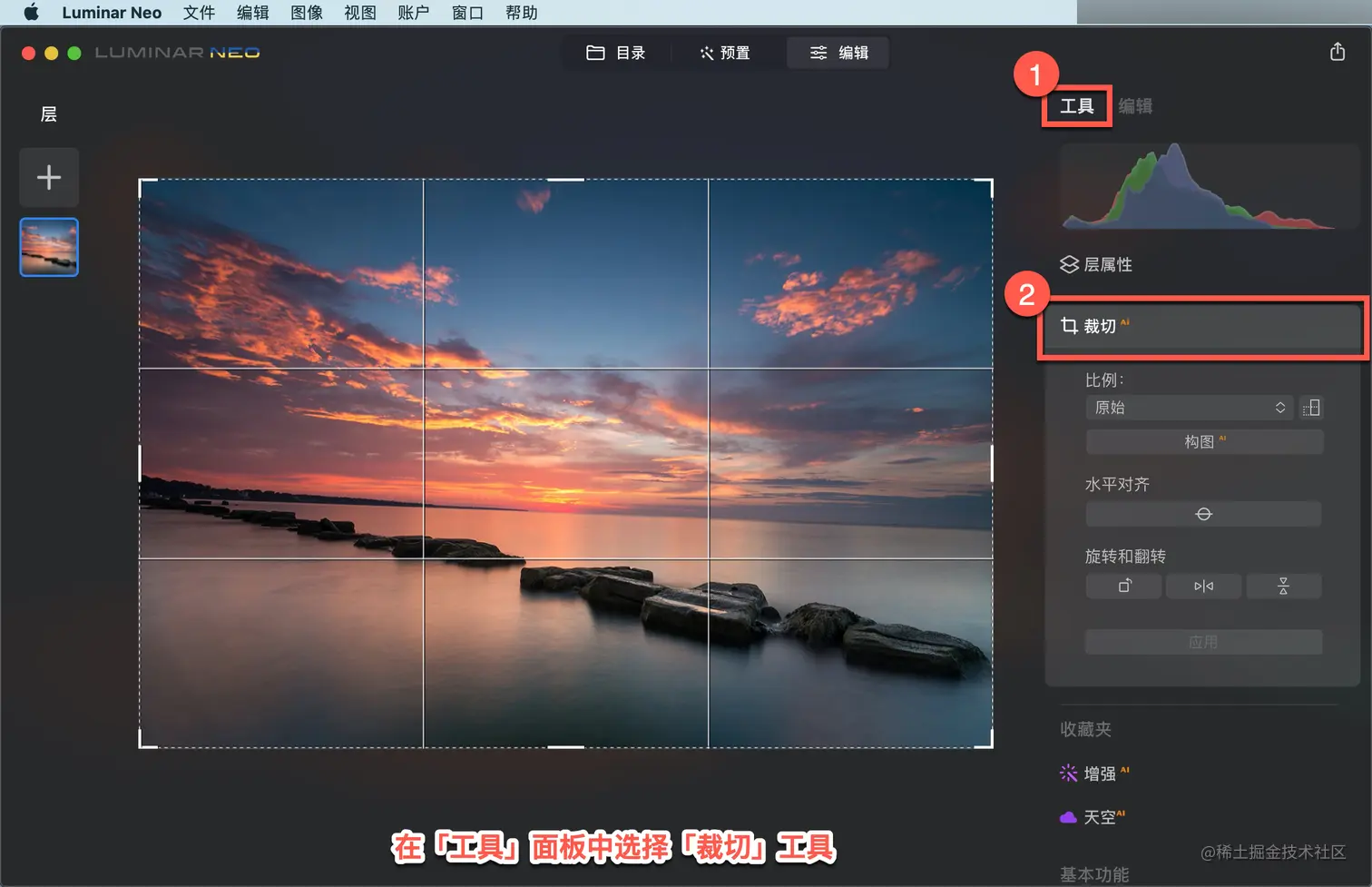Collapse the 裁切 crop tool panel
1372x887 pixels.
tap(1202, 326)
